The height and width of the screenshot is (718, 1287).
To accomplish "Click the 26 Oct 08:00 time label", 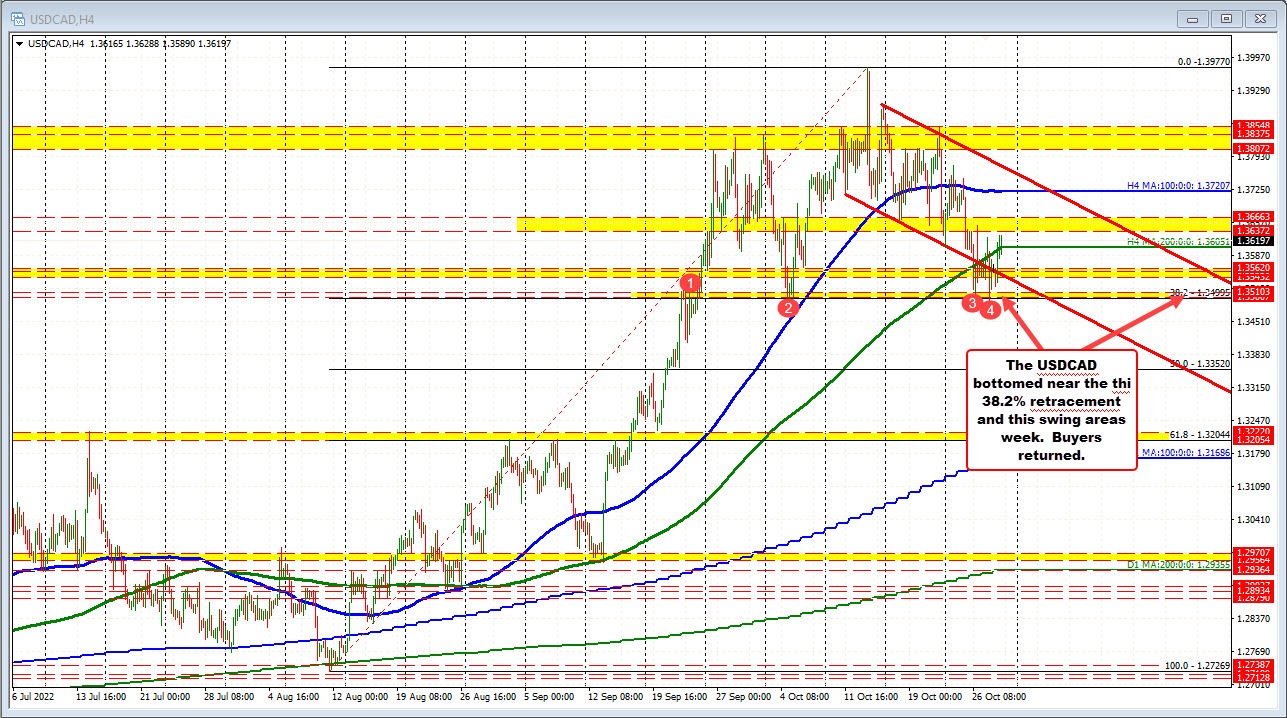I will (x=1000, y=695).
